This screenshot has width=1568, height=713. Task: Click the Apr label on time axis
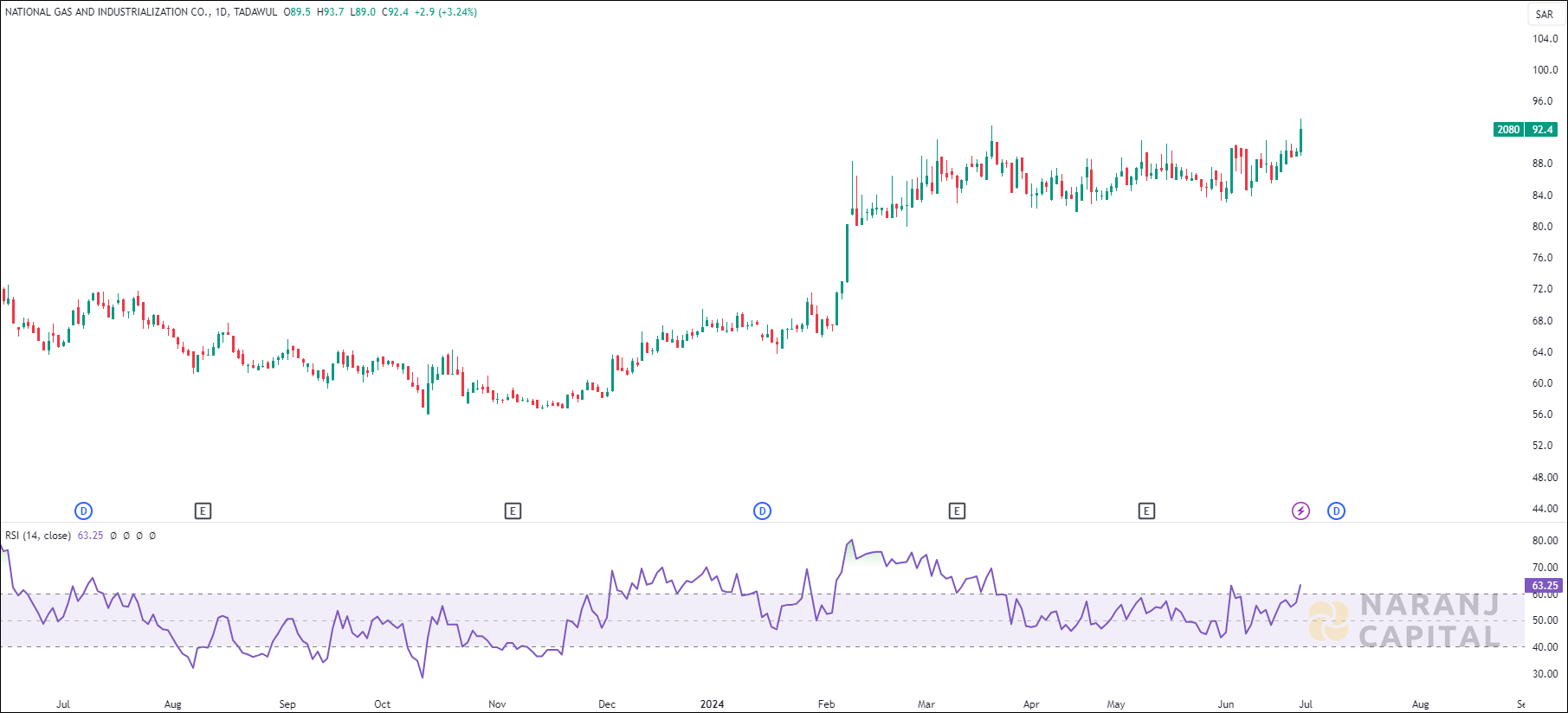pyautogui.click(x=1031, y=704)
